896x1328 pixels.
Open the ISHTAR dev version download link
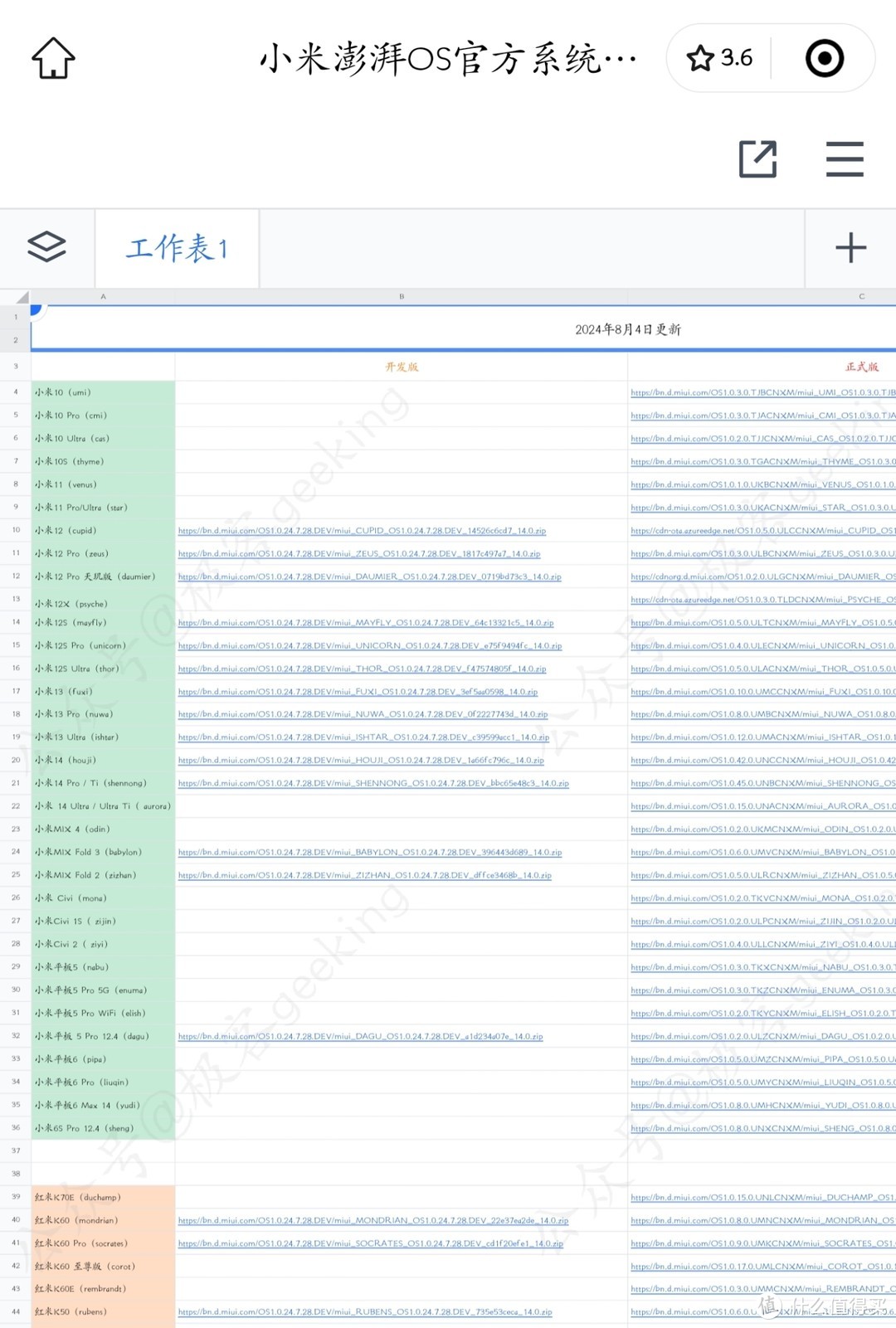coord(363,737)
